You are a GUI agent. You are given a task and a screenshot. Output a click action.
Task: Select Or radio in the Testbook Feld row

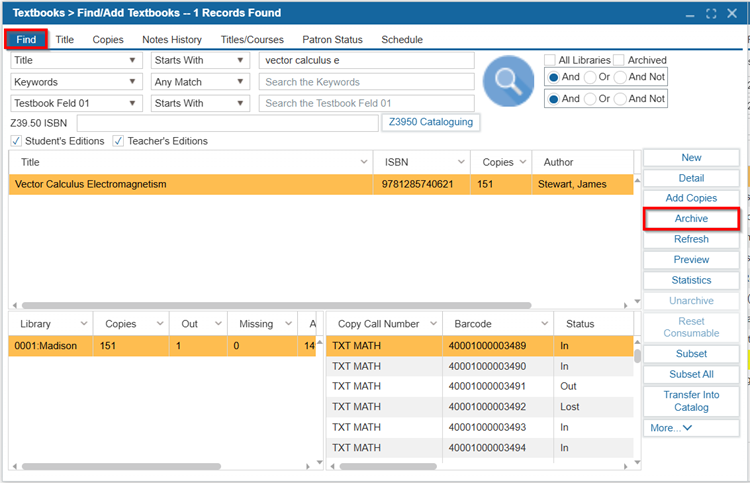pyautogui.click(x=590, y=99)
